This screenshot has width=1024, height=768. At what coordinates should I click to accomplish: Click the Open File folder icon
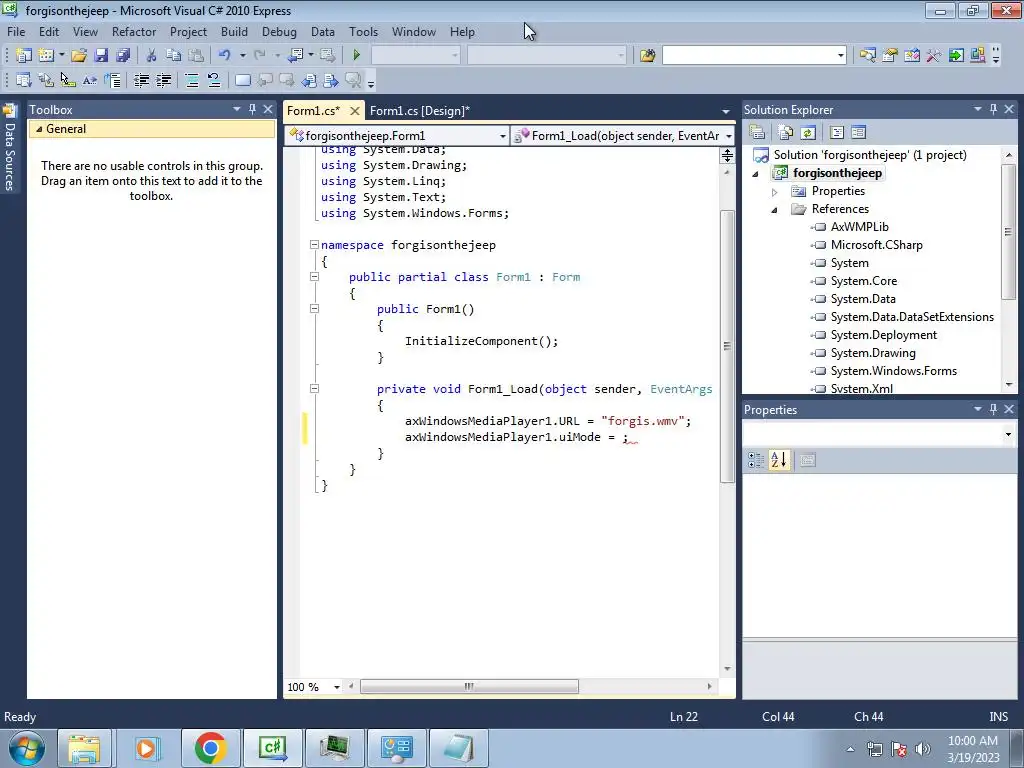tap(79, 56)
